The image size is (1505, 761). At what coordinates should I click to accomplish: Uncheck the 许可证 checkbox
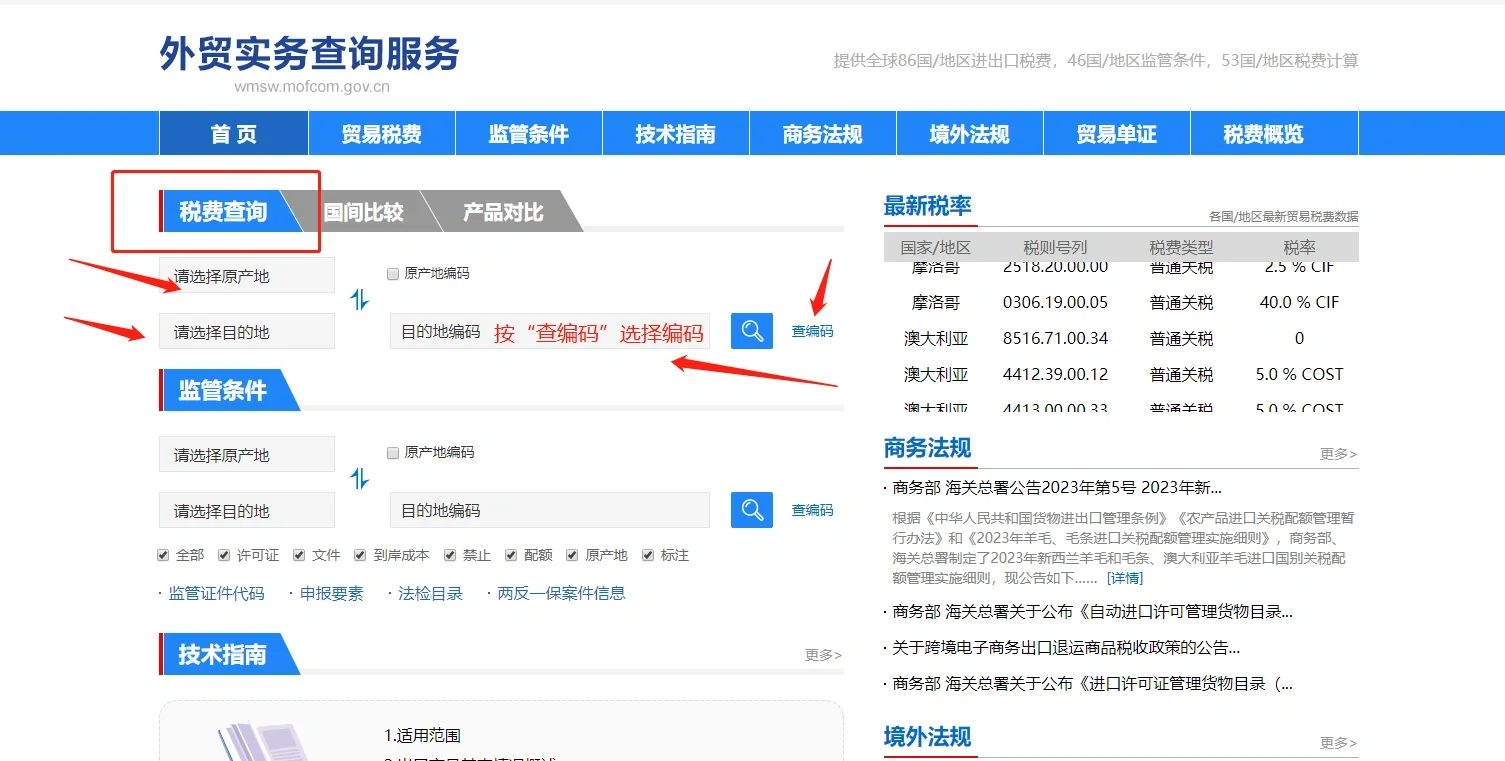[x=224, y=555]
